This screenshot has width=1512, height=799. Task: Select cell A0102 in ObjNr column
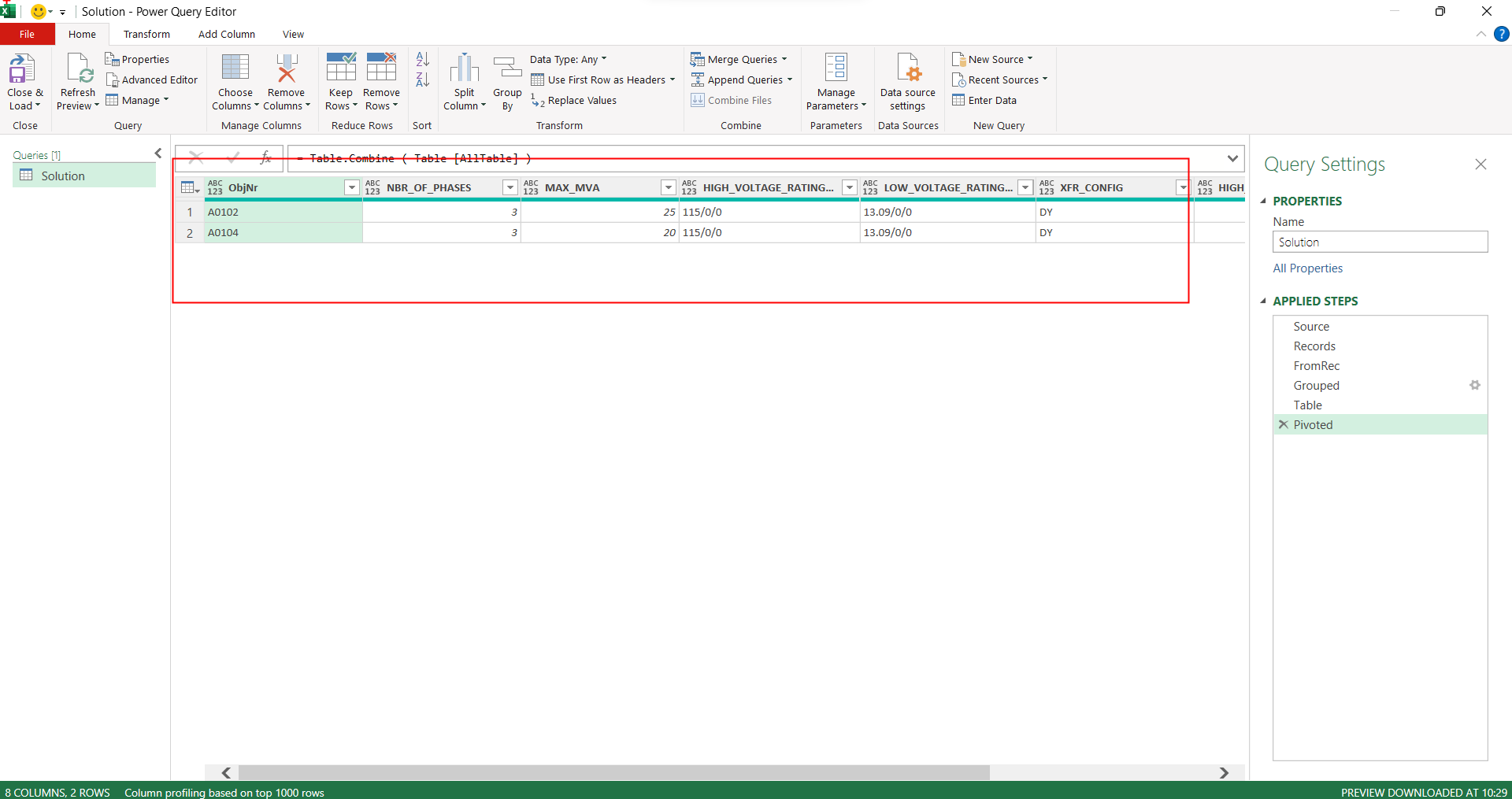pos(283,212)
